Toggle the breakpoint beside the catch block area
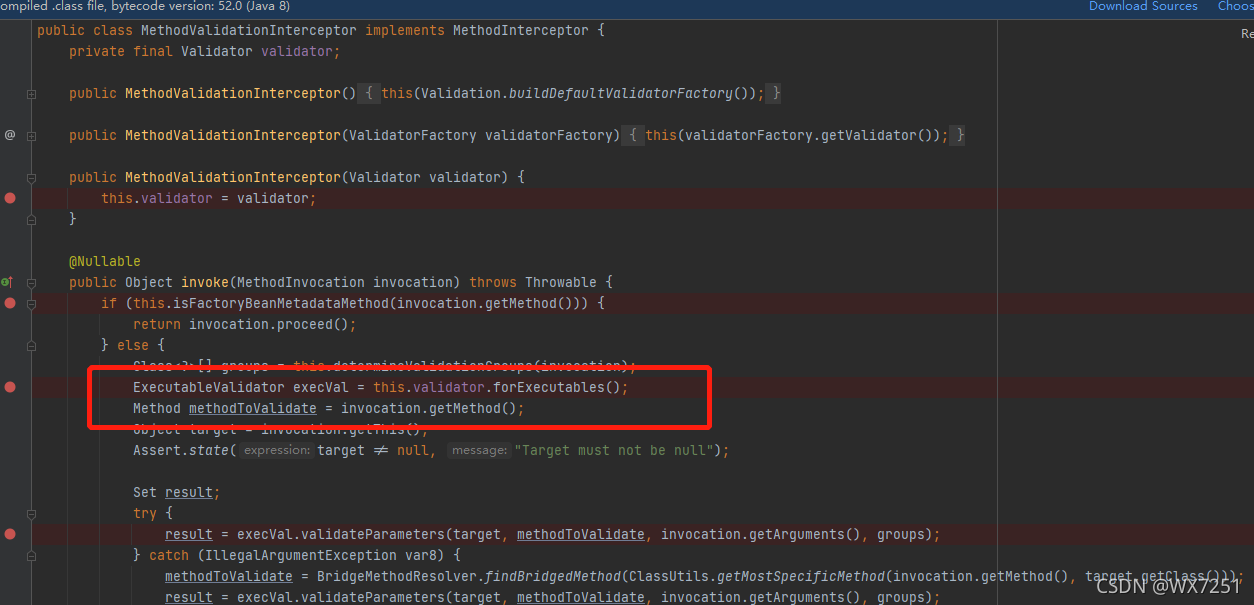 [10, 555]
